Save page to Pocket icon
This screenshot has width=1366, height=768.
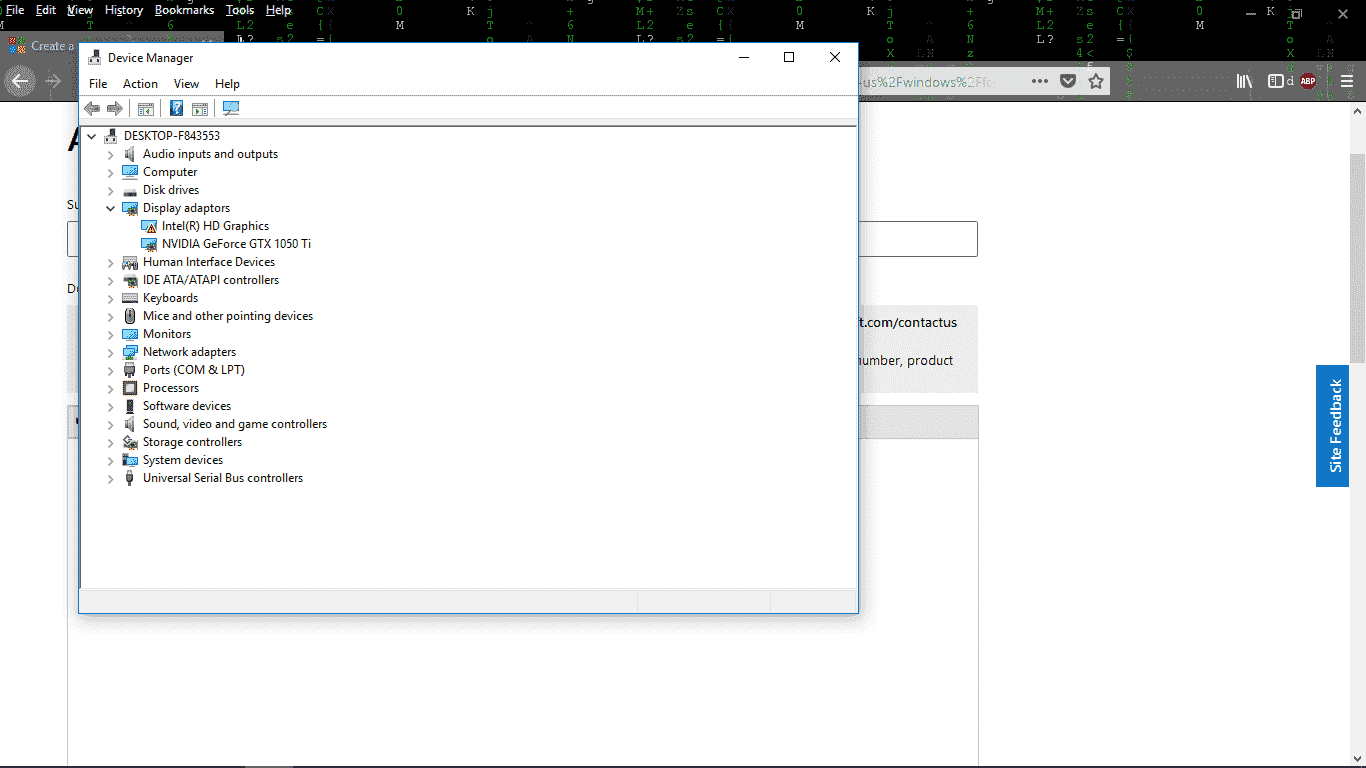click(1068, 81)
